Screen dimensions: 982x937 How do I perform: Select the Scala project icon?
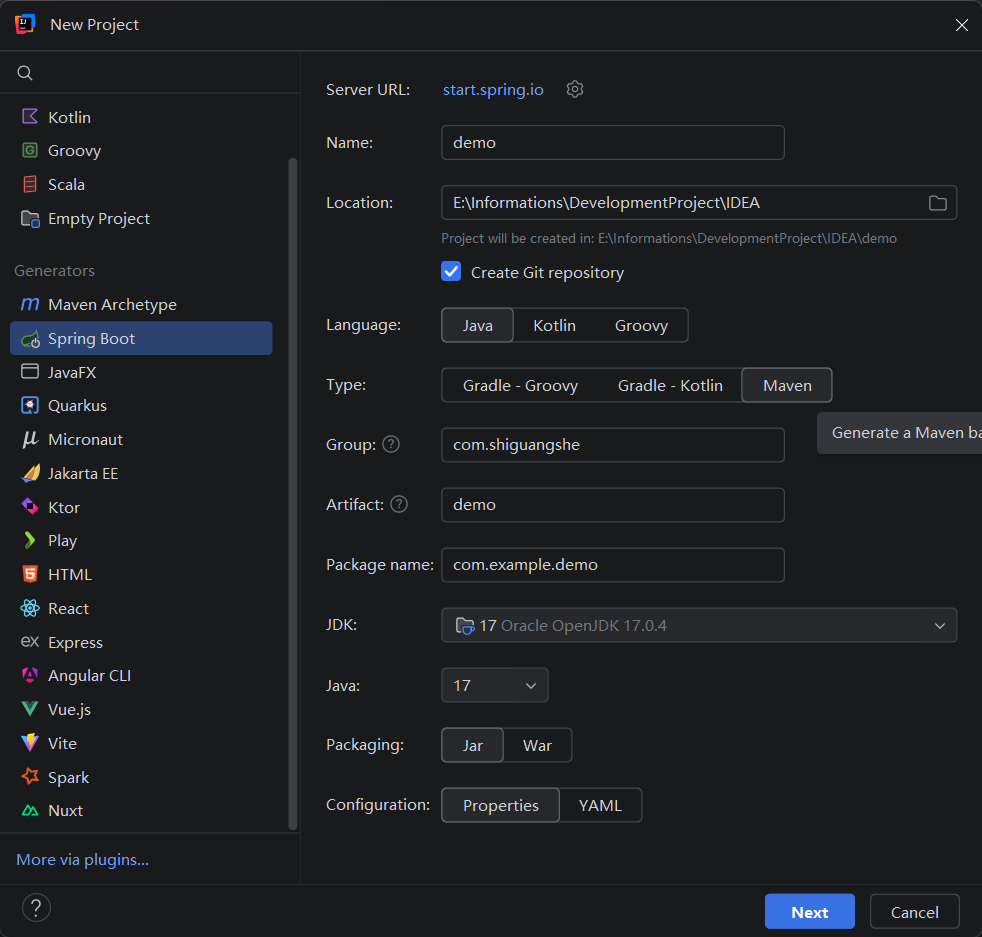pos(29,184)
